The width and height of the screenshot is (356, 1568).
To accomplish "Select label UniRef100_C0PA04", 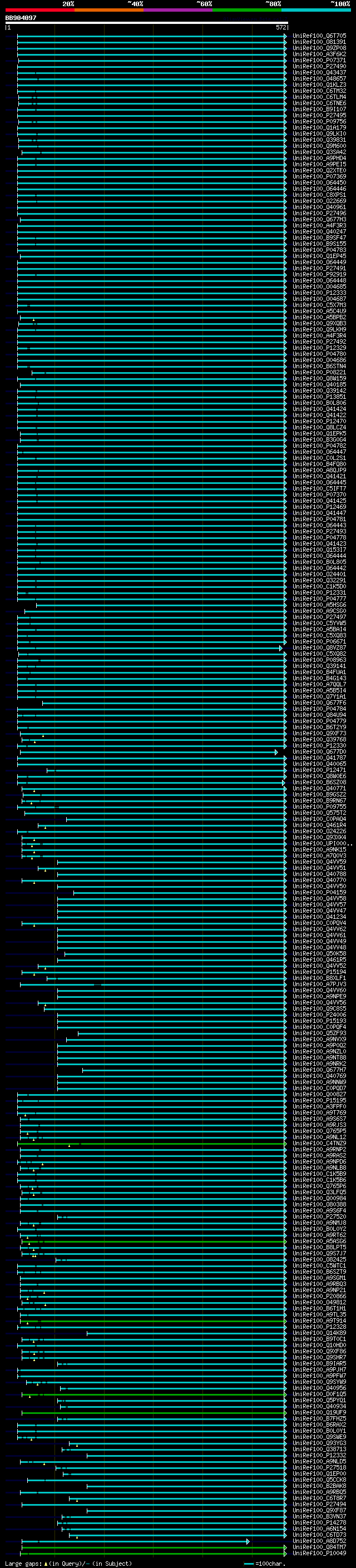I will (x=319, y=819).
